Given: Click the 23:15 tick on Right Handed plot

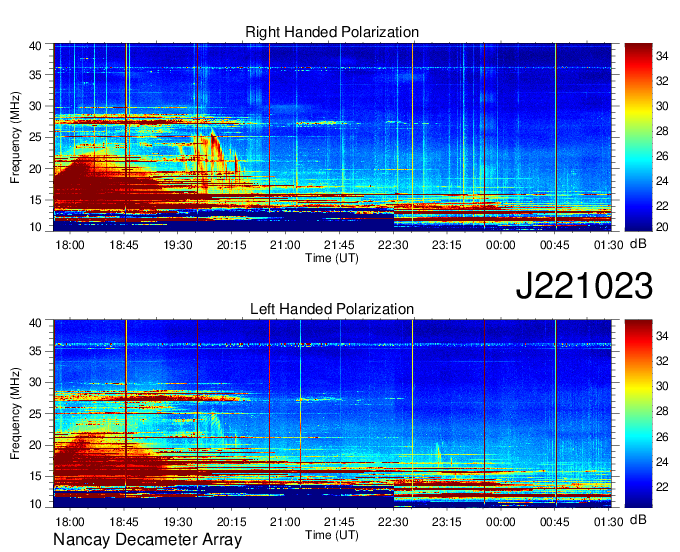Looking at the screenshot, I should click(x=447, y=245).
